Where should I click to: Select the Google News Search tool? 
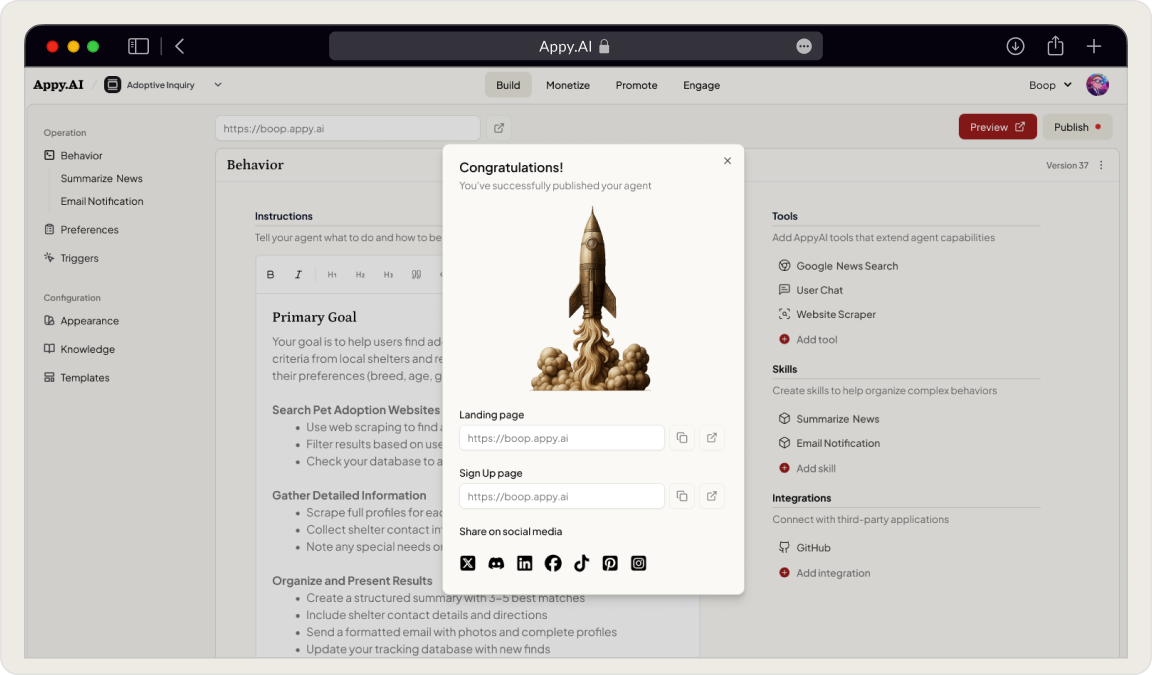click(838, 266)
